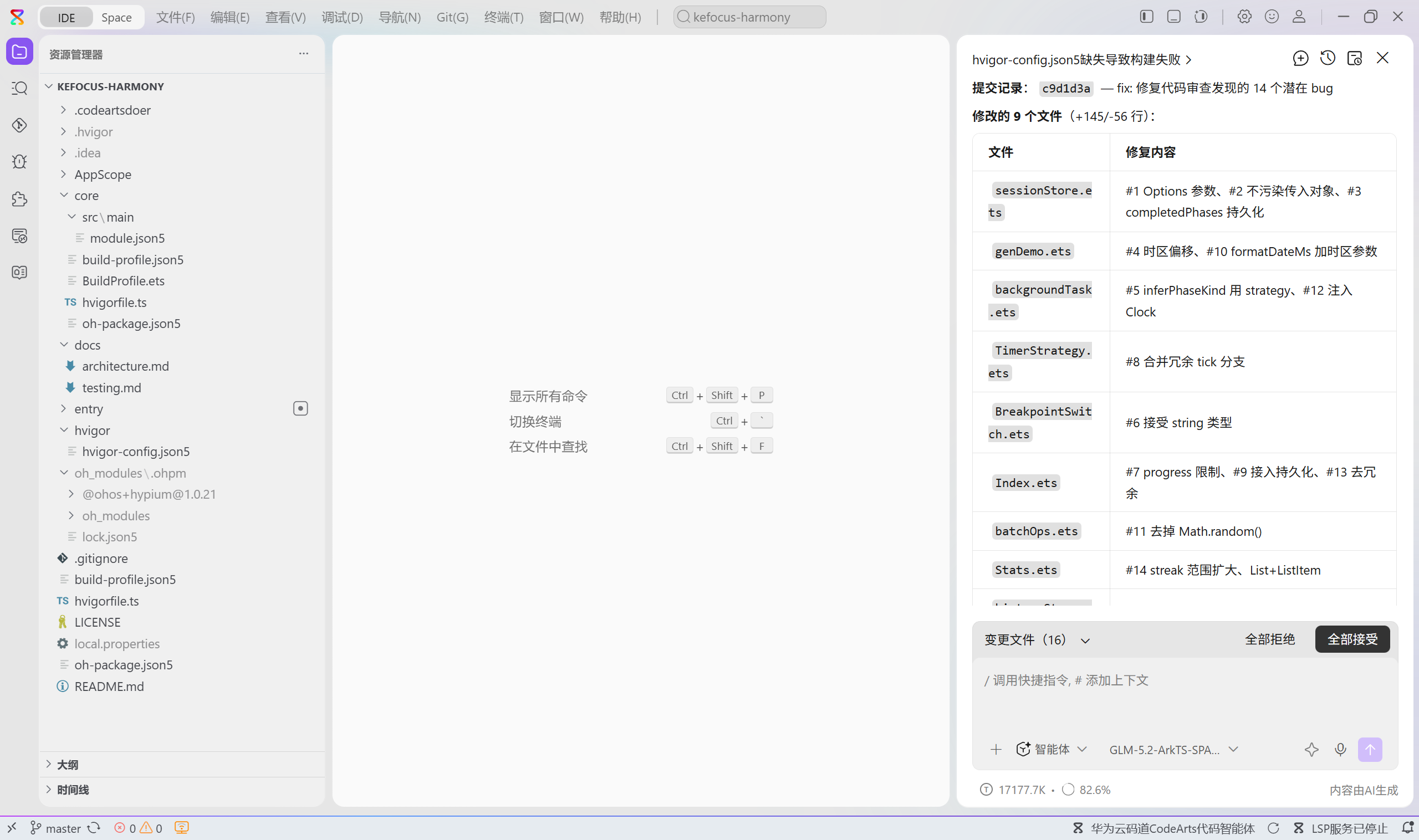Click the c9d1d3a commit hash
The height and width of the screenshot is (840, 1419).
coord(1066,88)
